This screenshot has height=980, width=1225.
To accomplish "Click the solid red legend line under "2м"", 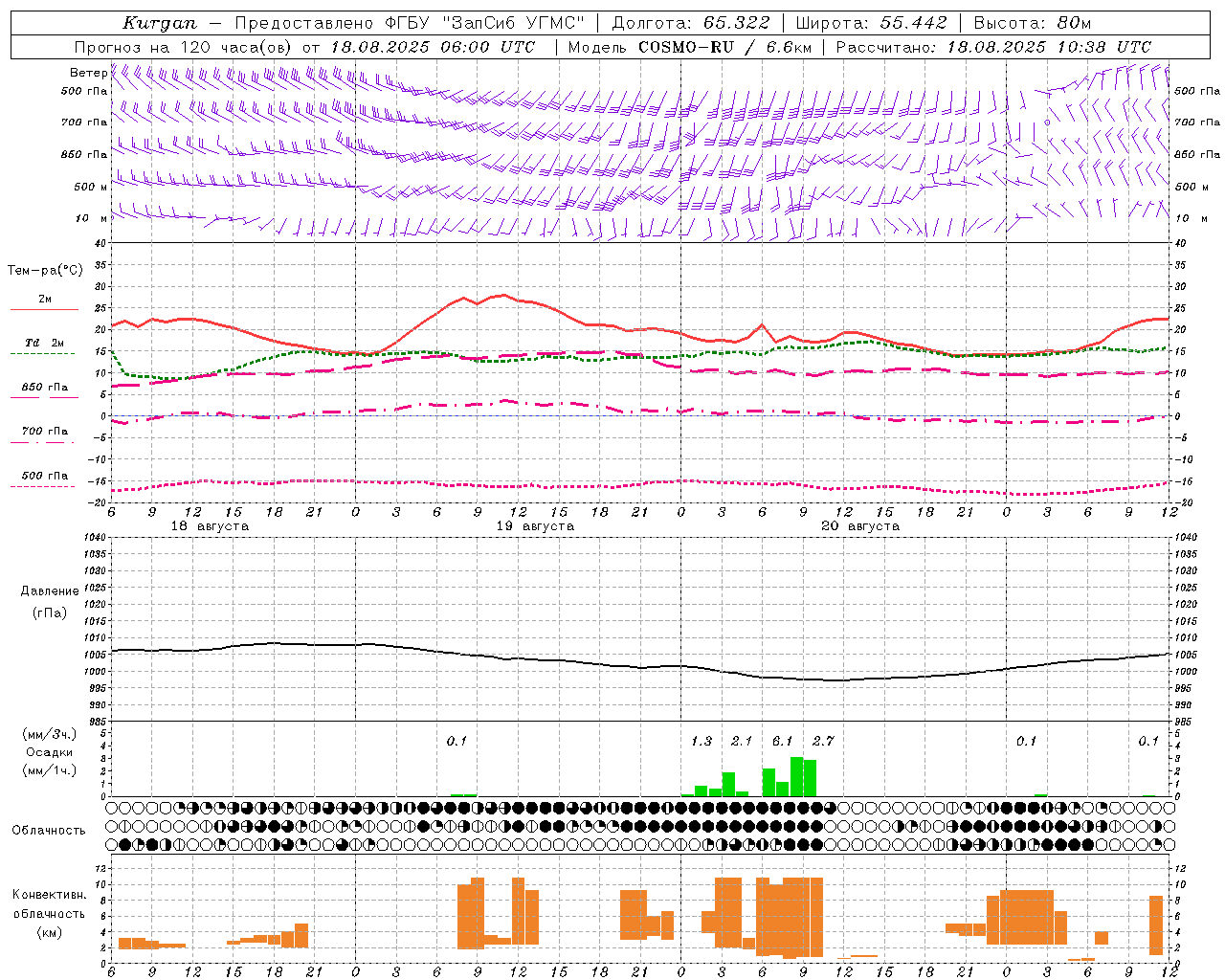I will click(x=44, y=309).
